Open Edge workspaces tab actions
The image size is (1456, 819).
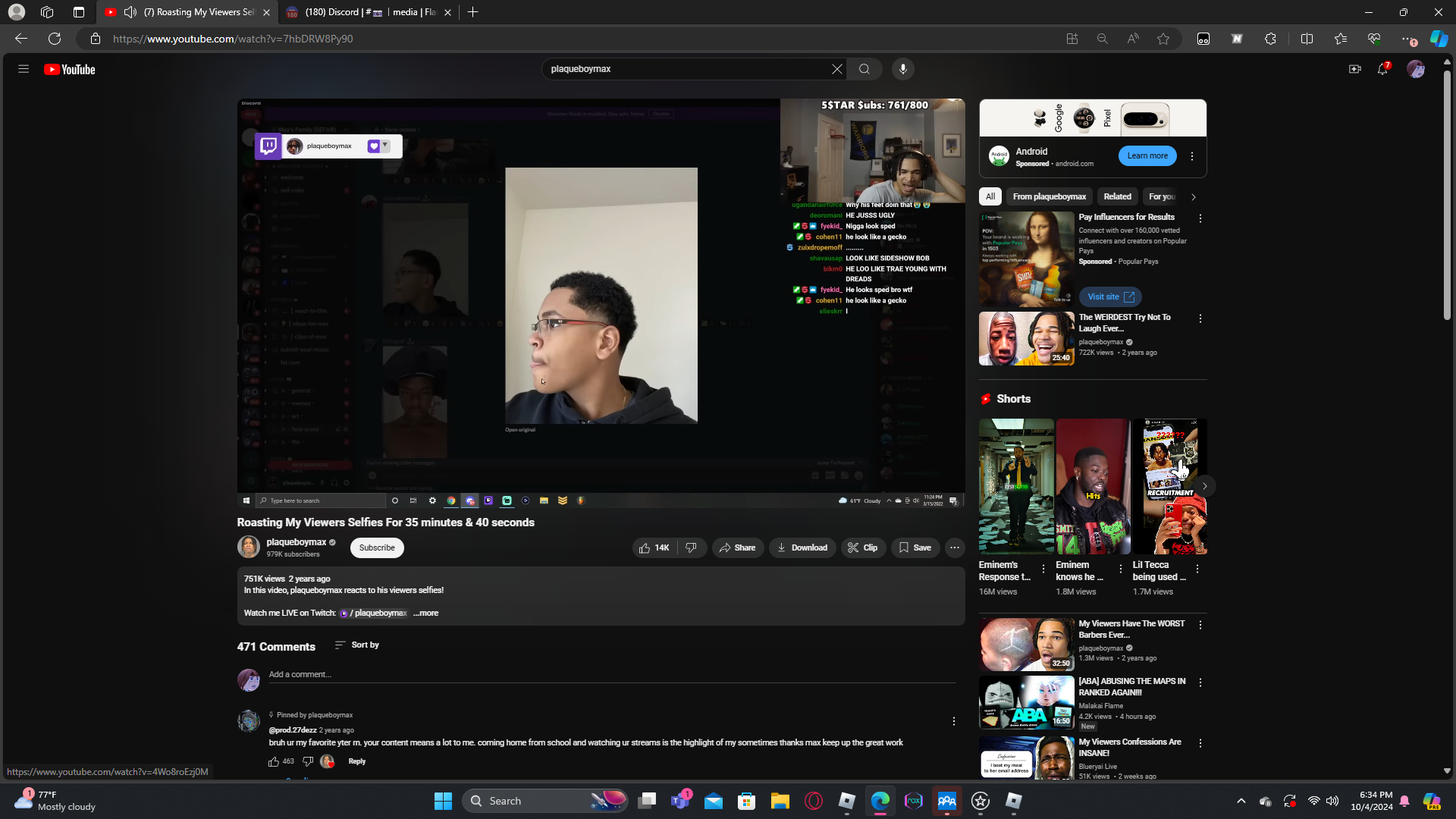tap(79, 12)
